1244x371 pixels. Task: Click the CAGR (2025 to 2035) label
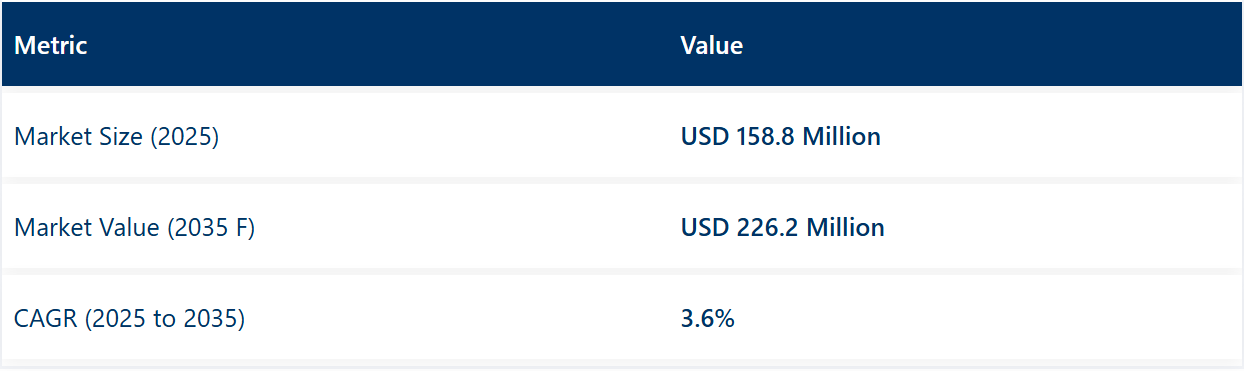coord(129,320)
